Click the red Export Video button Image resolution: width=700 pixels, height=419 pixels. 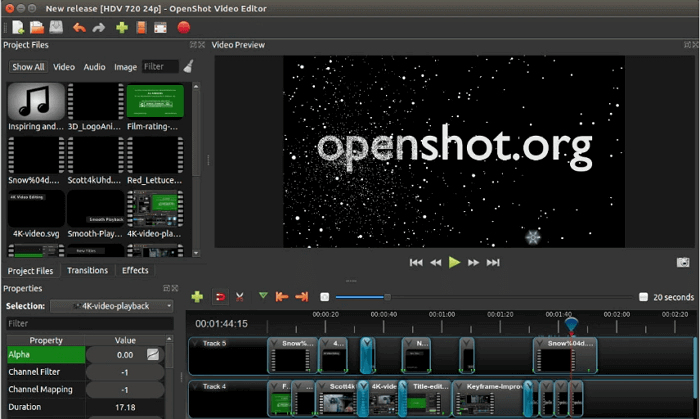tap(184, 27)
